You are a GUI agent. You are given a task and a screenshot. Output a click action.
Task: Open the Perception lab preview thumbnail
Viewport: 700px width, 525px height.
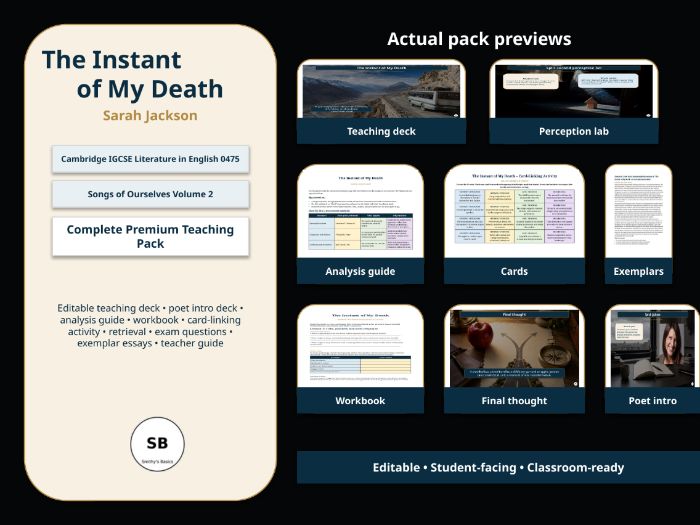[x=574, y=91]
